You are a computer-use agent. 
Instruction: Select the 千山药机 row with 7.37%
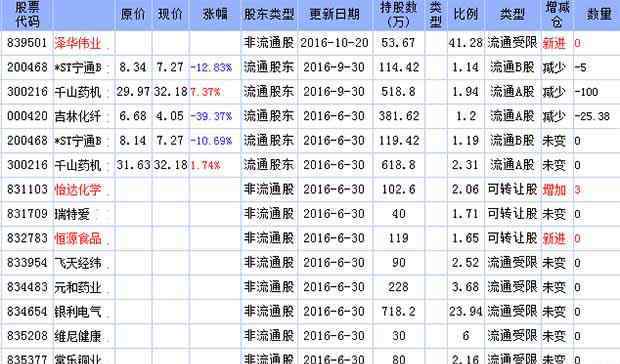[x=310, y=92]
